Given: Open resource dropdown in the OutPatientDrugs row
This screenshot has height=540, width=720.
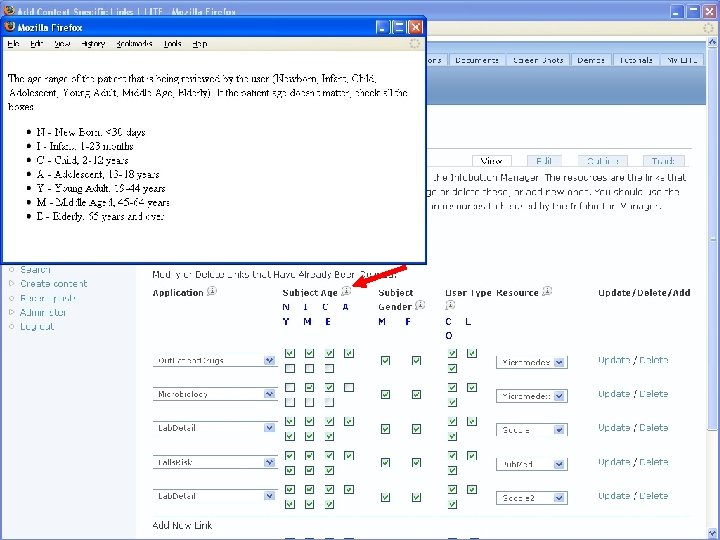Looking at the screenshot, I should 532,362.
